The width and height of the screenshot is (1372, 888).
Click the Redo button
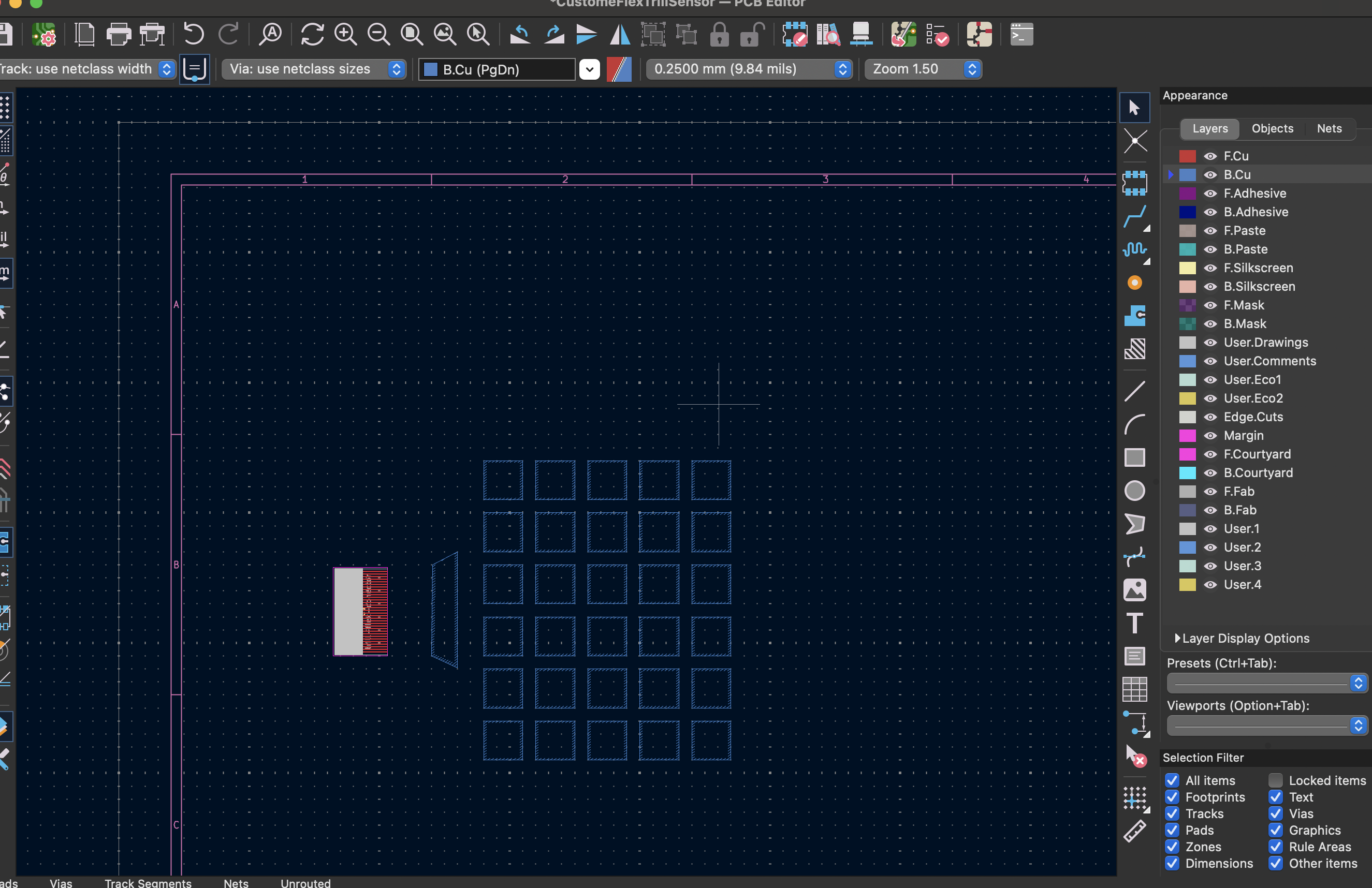(x=229, y=35)
